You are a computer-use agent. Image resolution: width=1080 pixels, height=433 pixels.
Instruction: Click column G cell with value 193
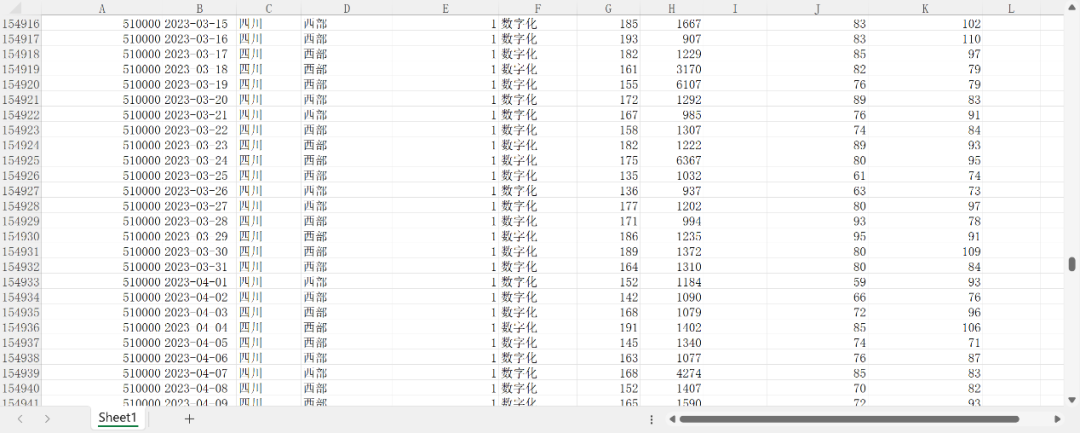click(608, 39)
